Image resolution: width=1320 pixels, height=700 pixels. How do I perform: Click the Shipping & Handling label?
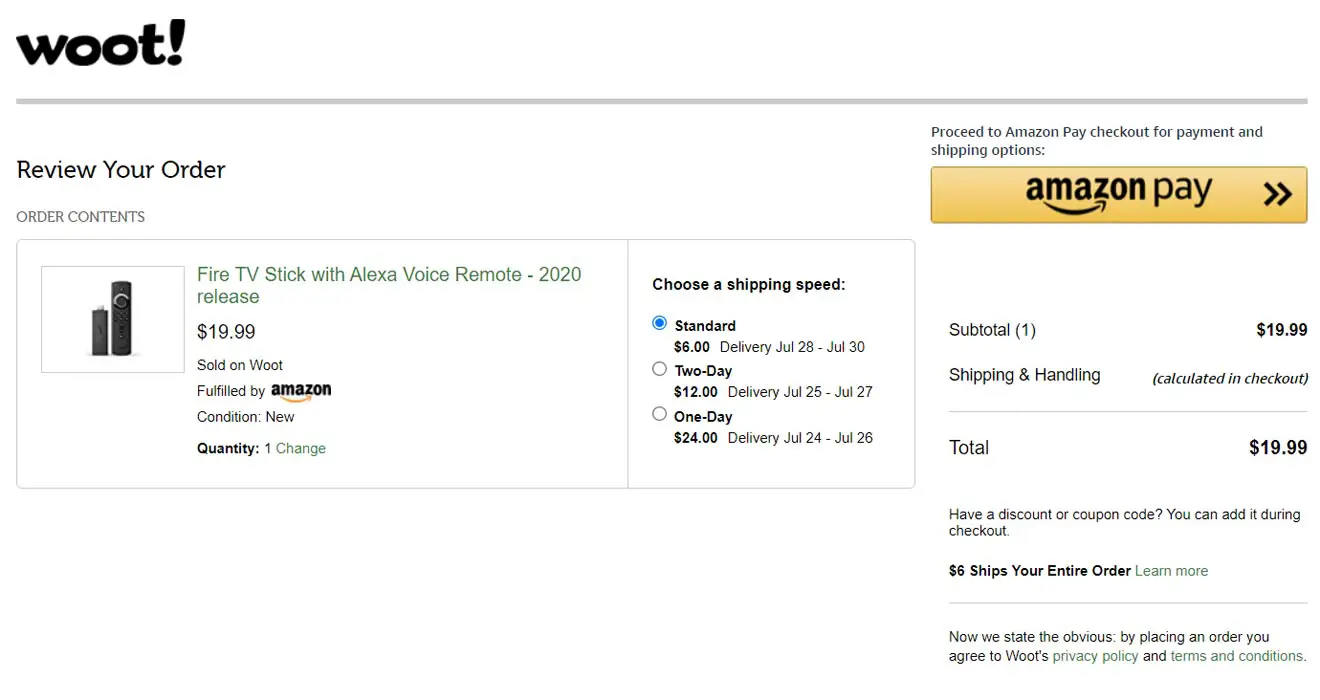tap(1024, 375)
